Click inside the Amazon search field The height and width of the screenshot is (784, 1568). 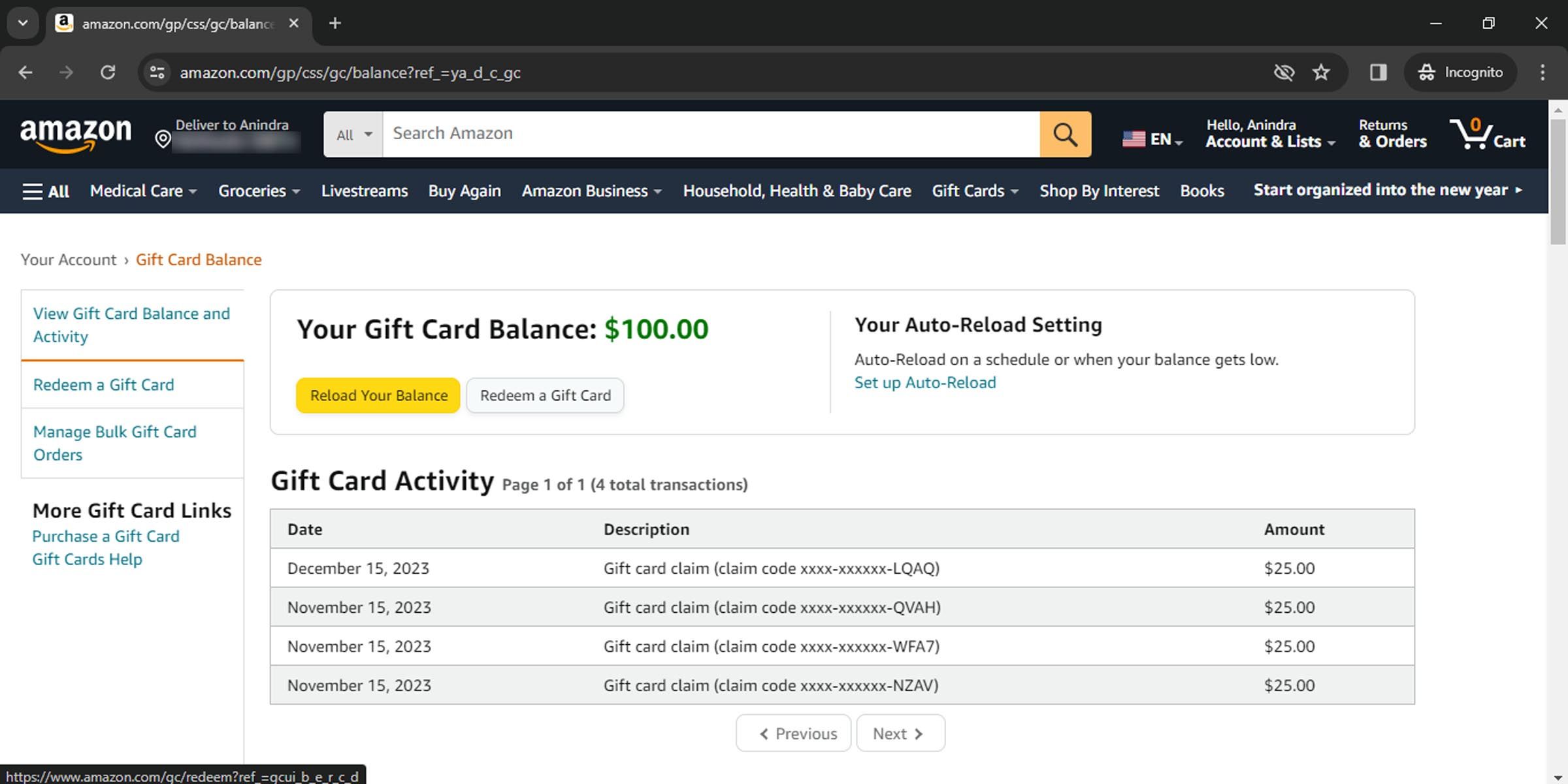coord(653,134)
